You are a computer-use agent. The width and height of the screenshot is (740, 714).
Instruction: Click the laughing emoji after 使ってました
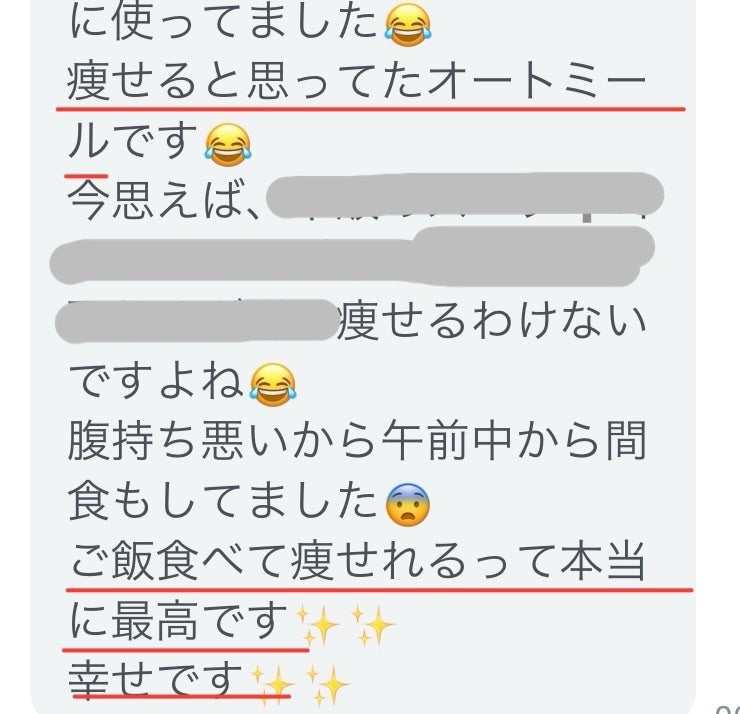(408, 25)
